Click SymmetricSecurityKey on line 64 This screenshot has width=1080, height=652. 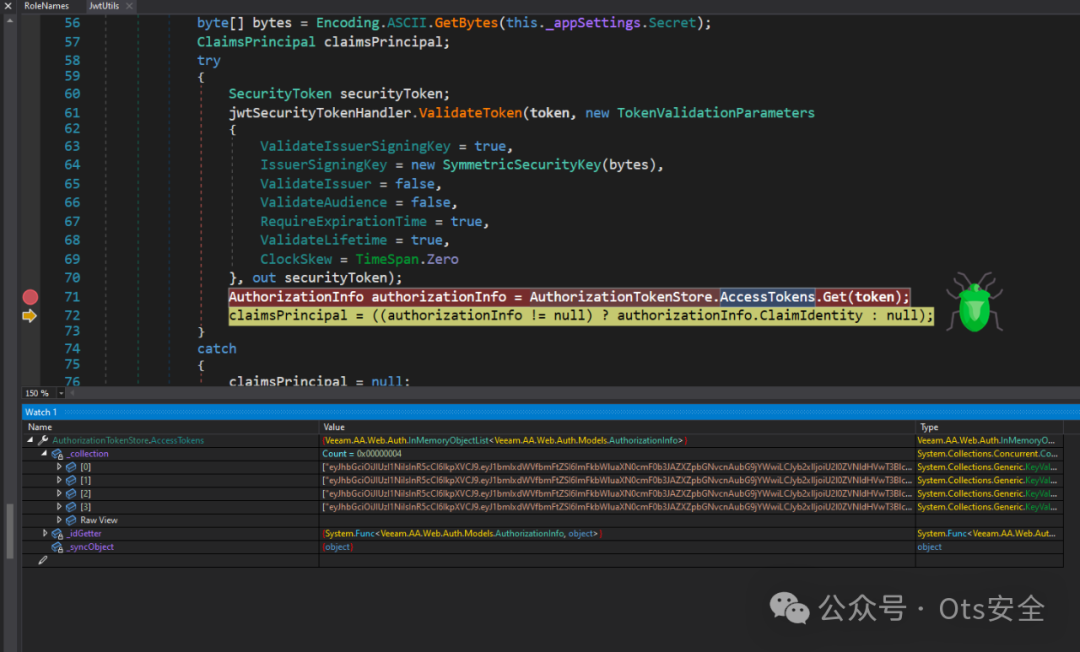tap(521, 165)
